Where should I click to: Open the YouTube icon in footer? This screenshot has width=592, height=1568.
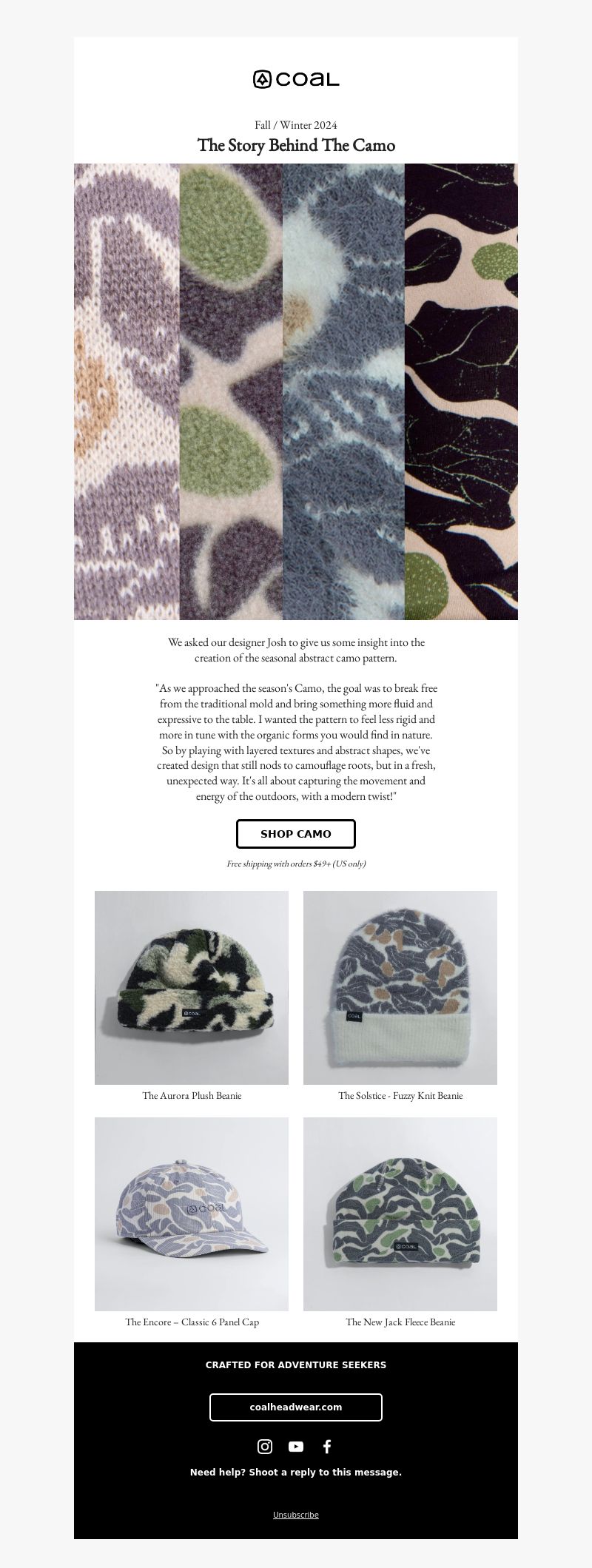coord(296,1446)
